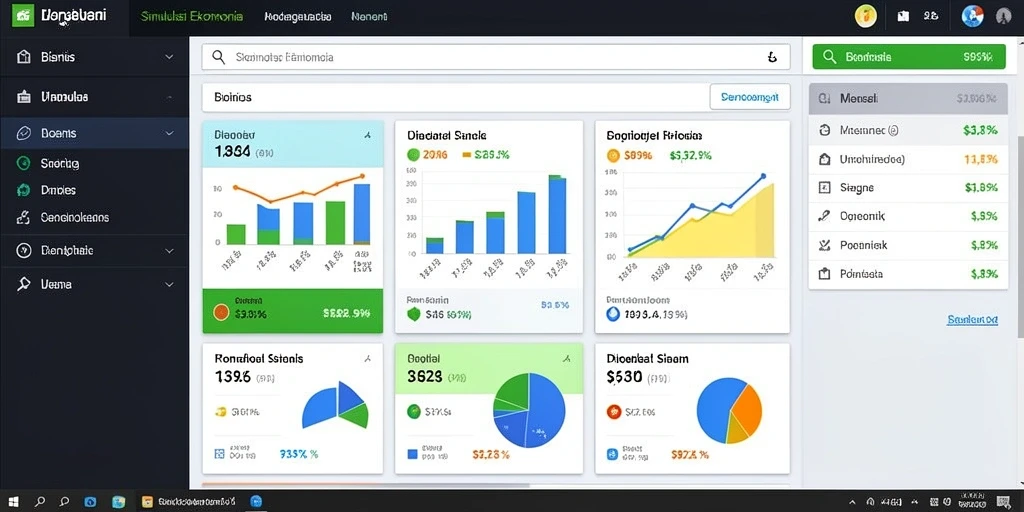Screen dimensions: 1024x512
Task: Click the green shield icon in Diudatel Sinole card
Action: tap(413, 314)
